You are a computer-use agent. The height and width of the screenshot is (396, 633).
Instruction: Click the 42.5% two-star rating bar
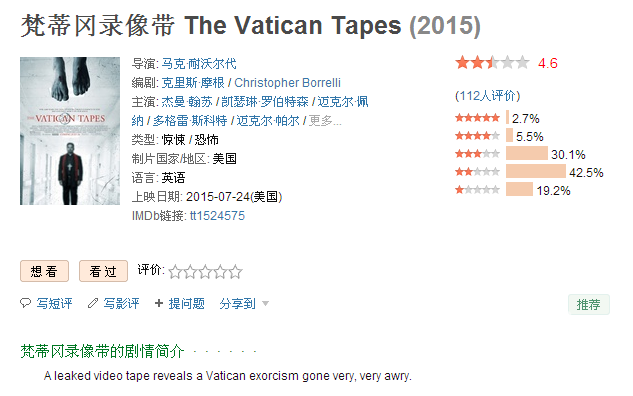(536, 172)
